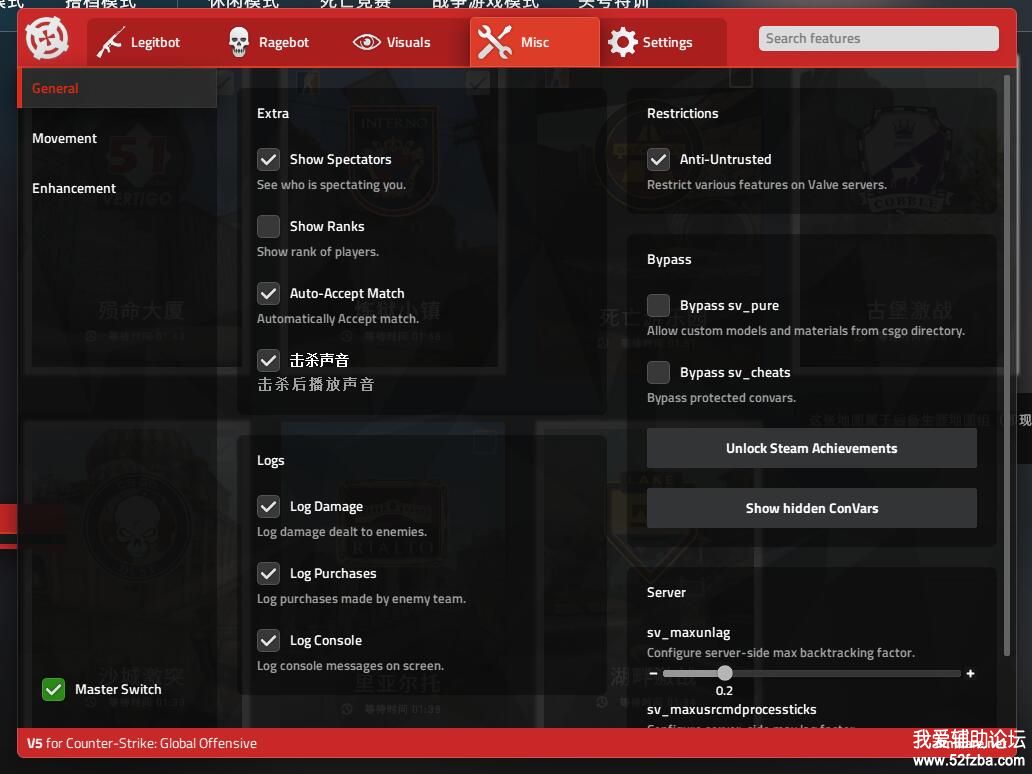This screenshot has width=1032, height=774.
Task: Enable the Bypass sv_cheats checkbox
Action: coord(658,373)
